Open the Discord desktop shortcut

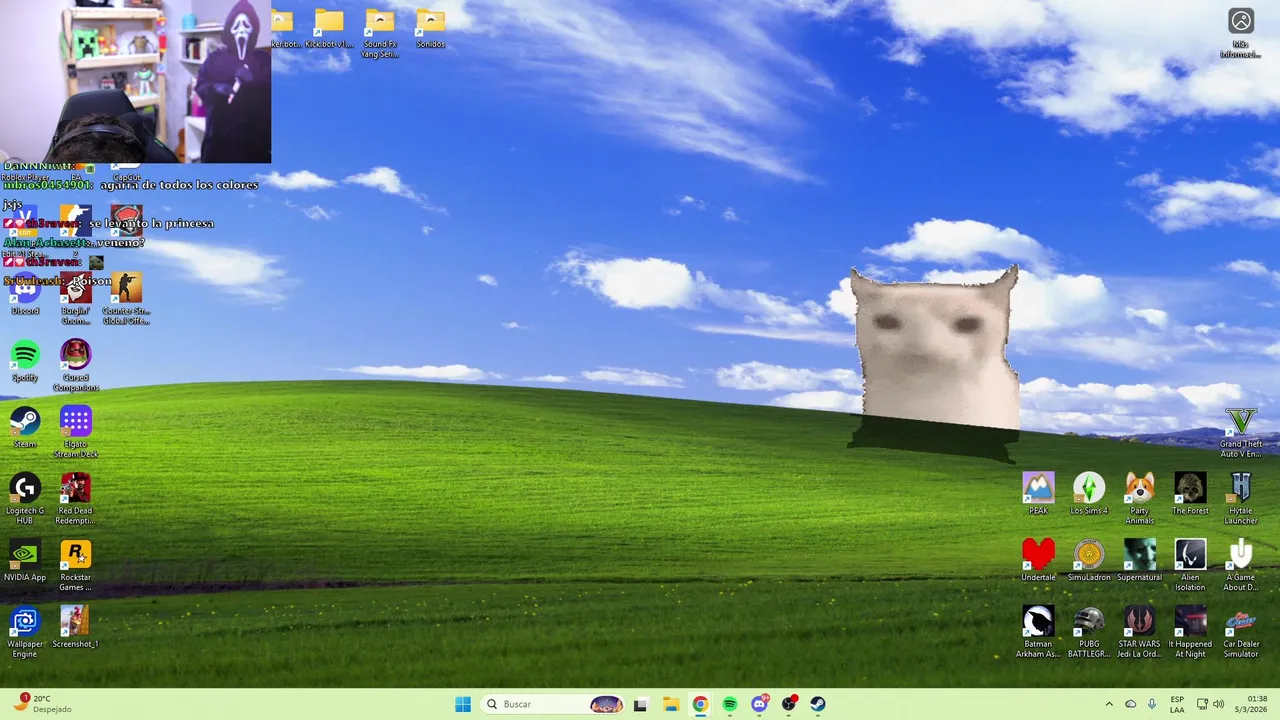click(x=25, y=295)
